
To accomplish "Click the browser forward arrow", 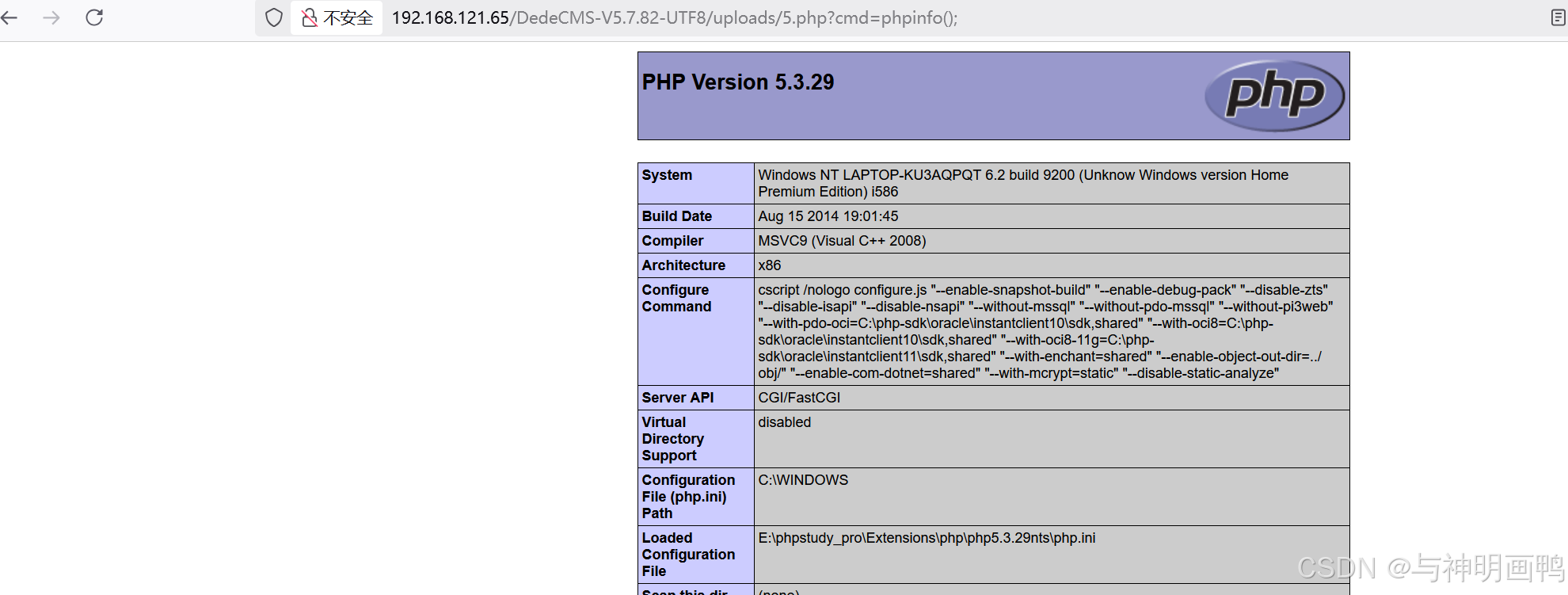I will pyautogui.click(x=51, y=17).
